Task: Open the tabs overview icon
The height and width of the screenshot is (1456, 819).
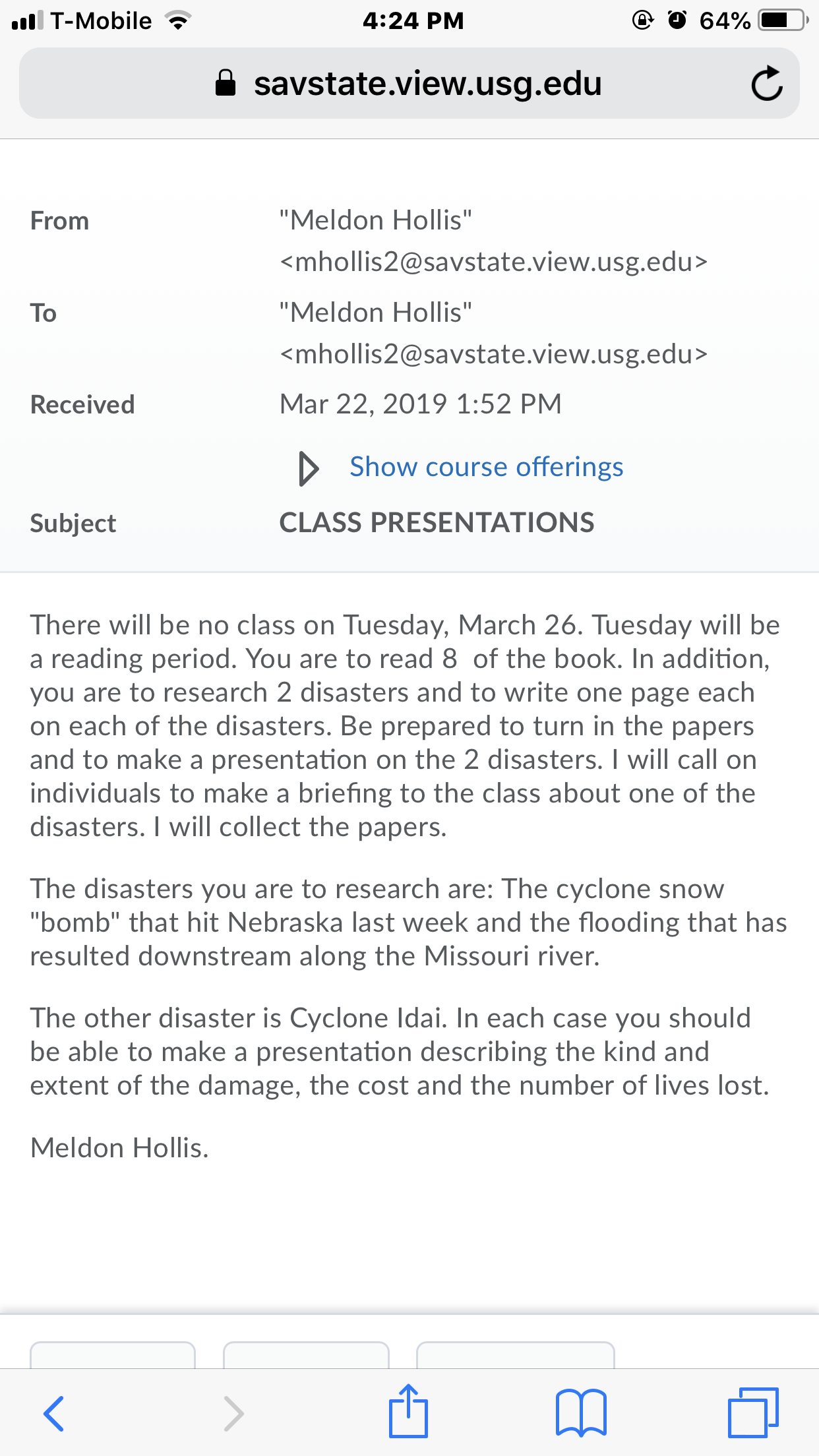Action: 753,1412
